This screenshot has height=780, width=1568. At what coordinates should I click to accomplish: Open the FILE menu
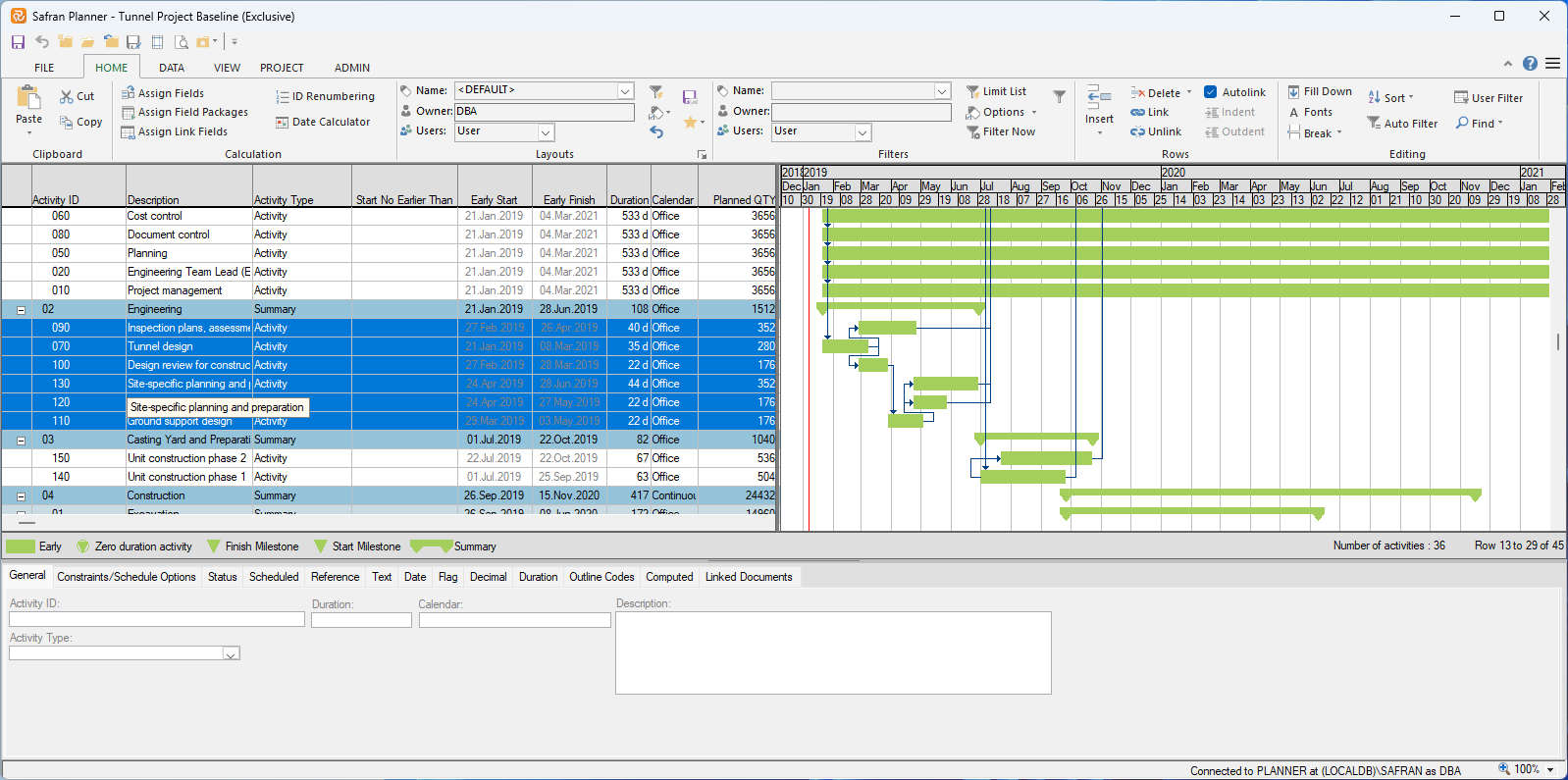point(44,68)
